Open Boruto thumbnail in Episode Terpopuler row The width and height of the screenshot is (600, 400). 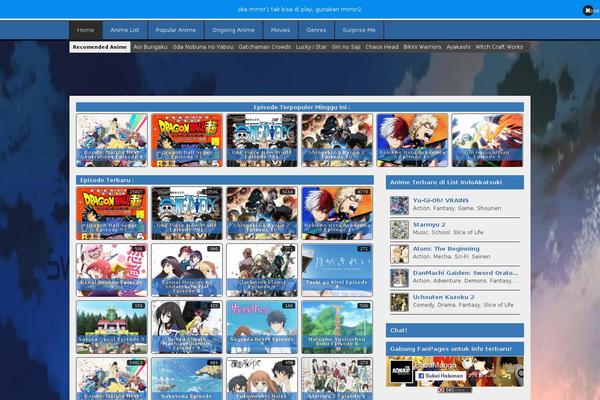click(x=112, y=140)
